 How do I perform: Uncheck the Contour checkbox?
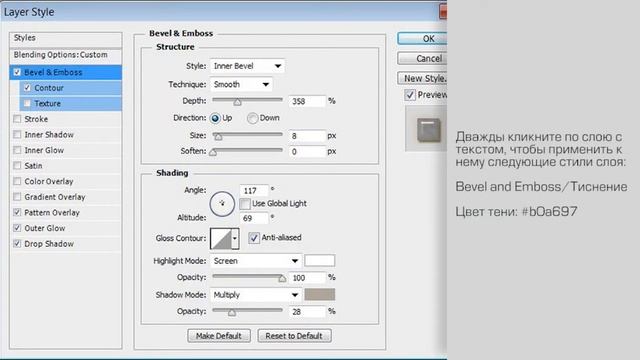(x=27, y=88)
